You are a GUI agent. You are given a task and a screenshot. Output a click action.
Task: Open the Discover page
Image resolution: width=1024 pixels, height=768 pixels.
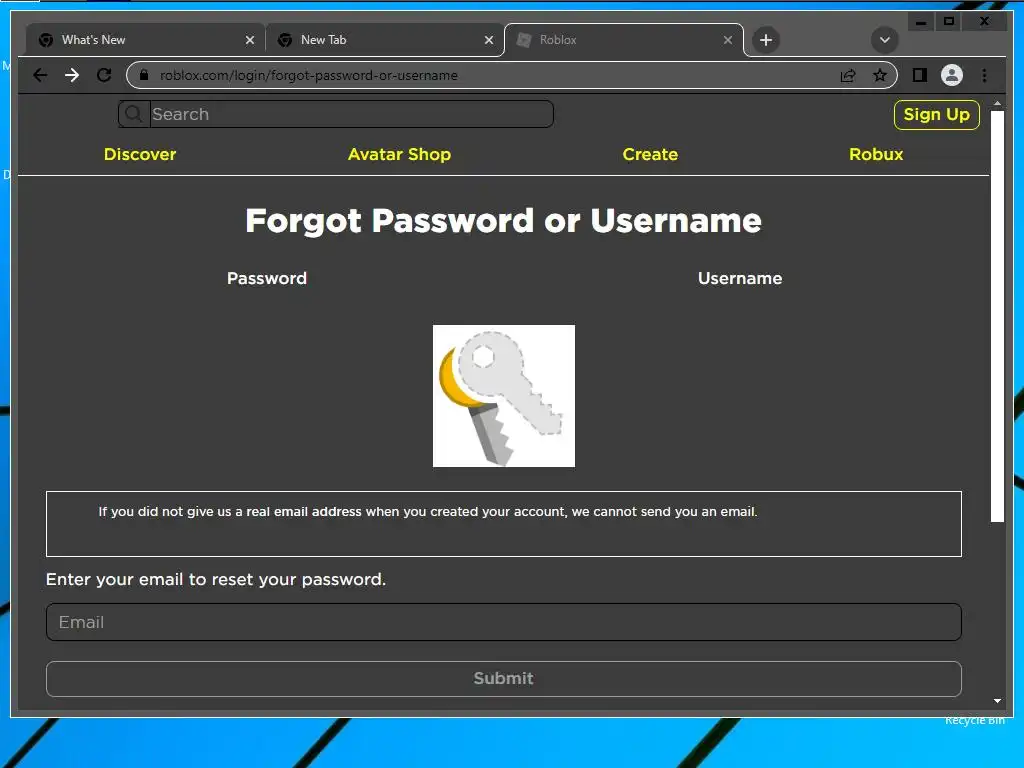pyautogui.click(x=140, y=154)
